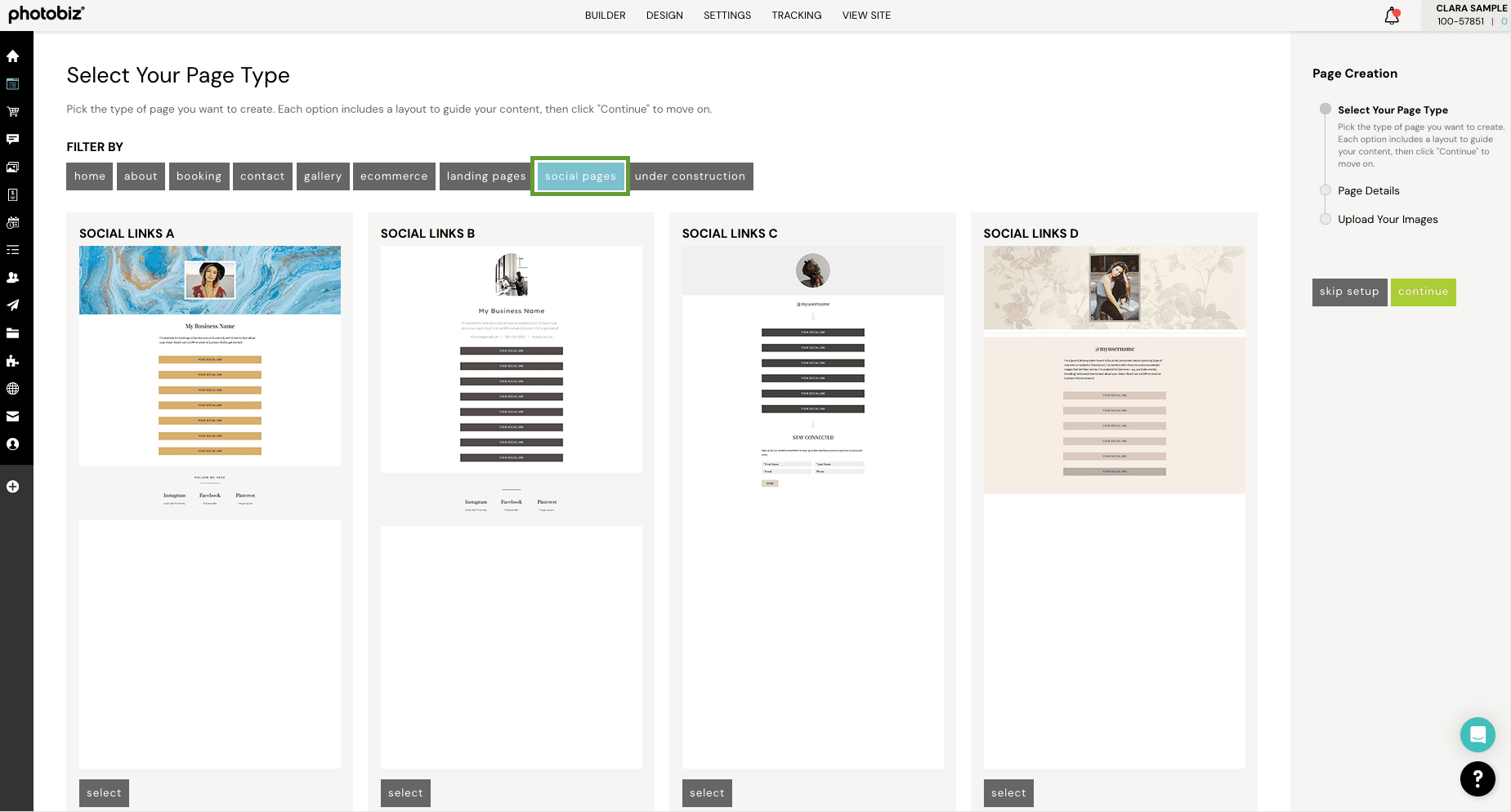The height and width of the screenshot is (812, 1511).
Task: Click the SOCIAL LINKS A title
Action: (x=127, y=234)
